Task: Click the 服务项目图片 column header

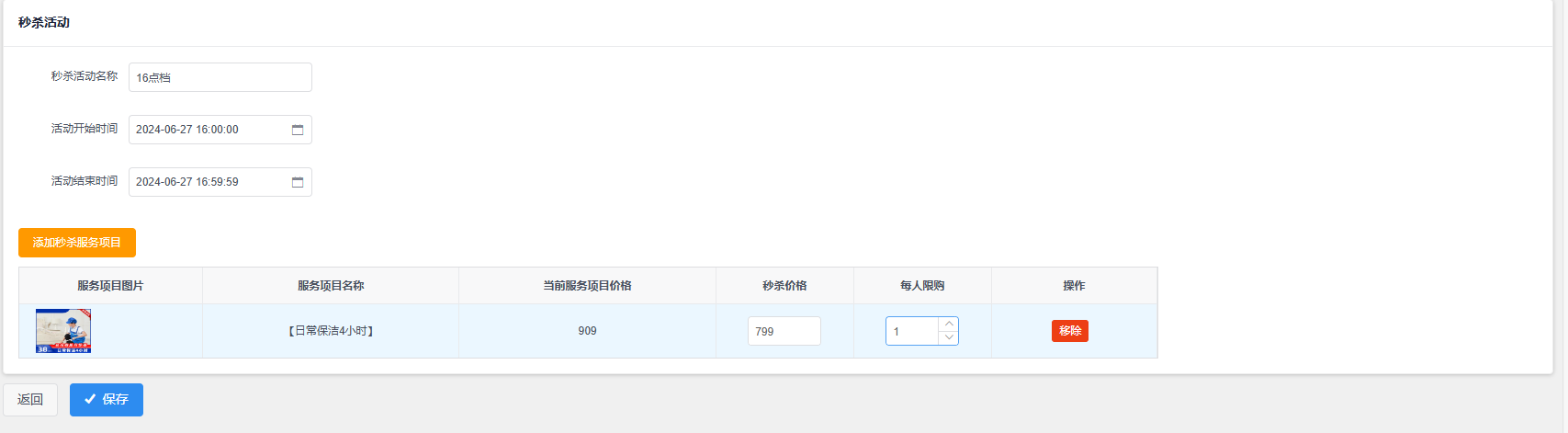Action: [110, 286]
